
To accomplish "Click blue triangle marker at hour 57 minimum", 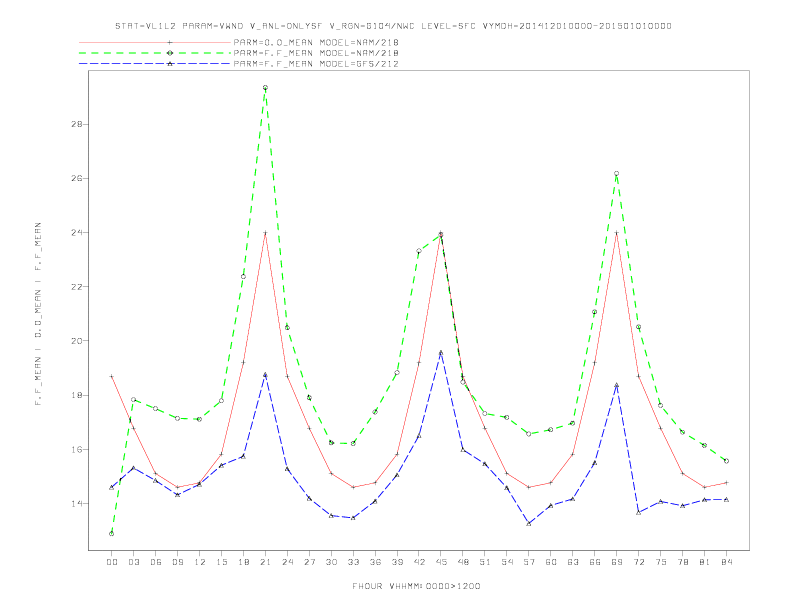I will [x=529, y=524].
